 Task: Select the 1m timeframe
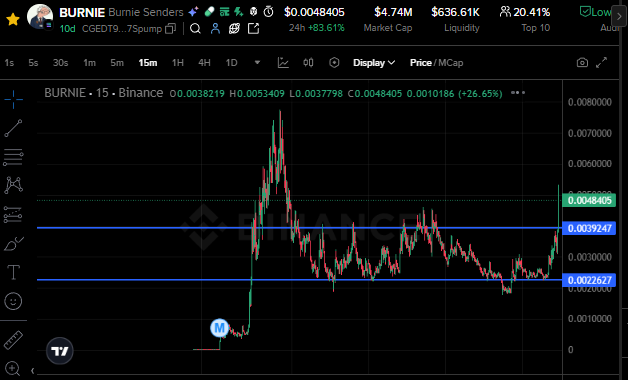coord(89,63)
